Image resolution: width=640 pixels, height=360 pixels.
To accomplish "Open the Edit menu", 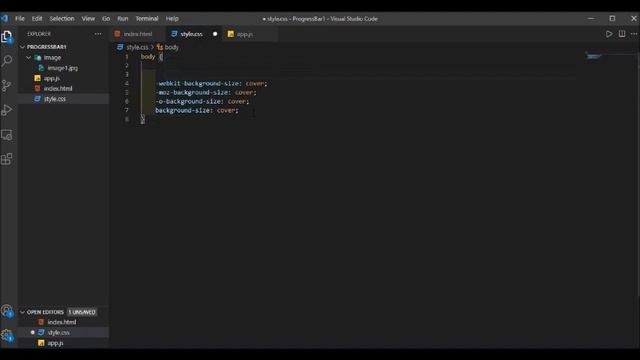I will pyautogui.click(x=37, y=19).
